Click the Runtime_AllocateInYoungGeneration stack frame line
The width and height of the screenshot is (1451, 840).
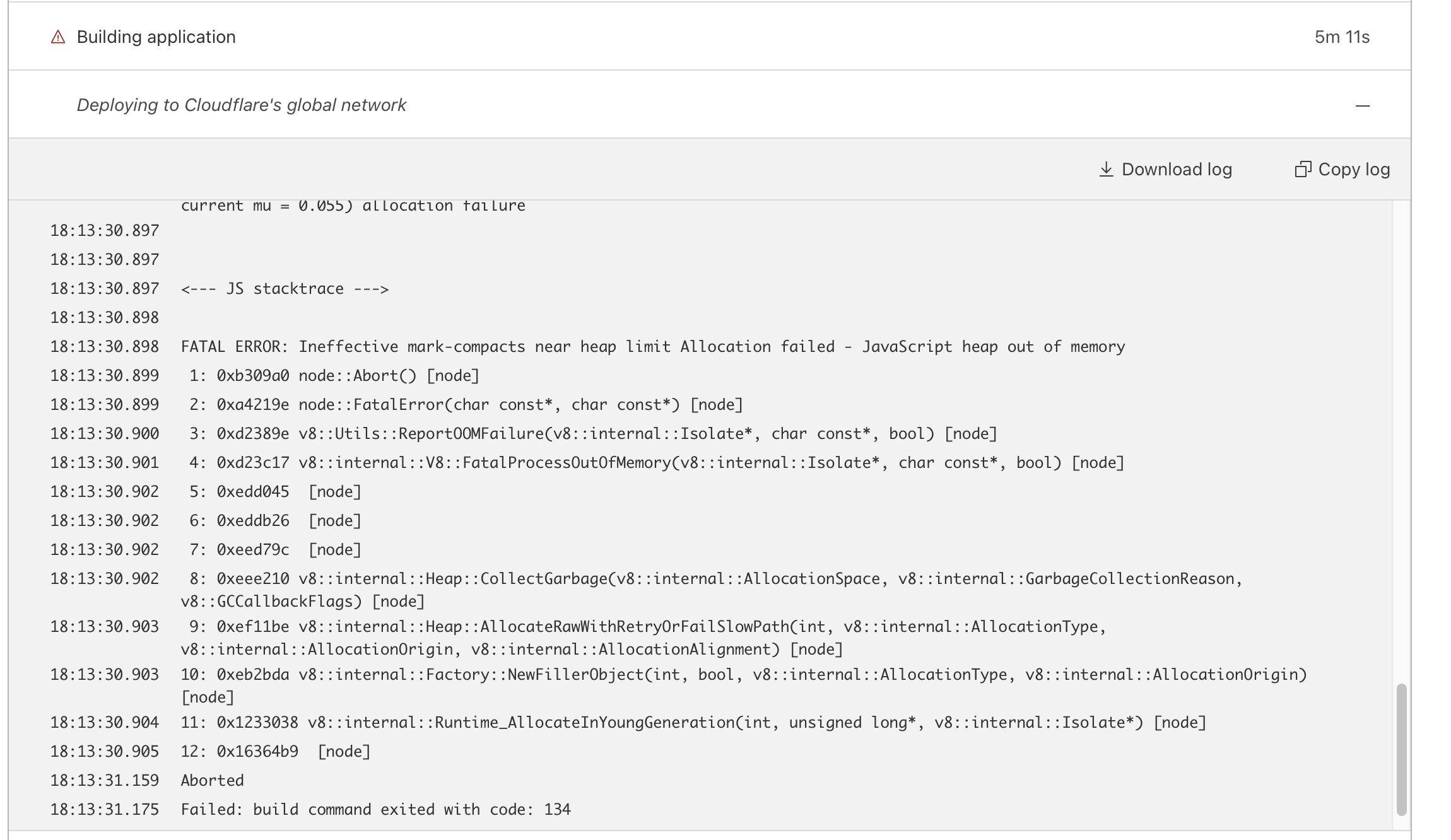(694, 722)
